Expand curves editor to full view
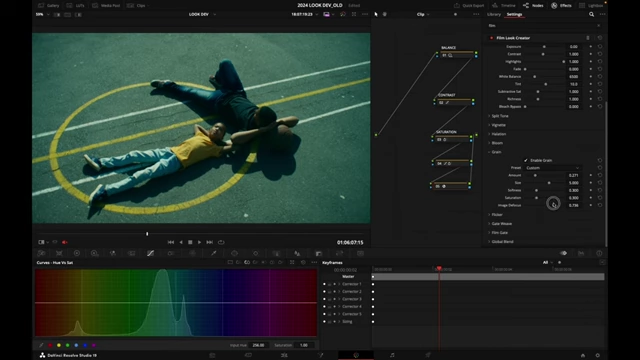This screenshot has height=360, width=640. pyautogui.click(x=292, y=262)
